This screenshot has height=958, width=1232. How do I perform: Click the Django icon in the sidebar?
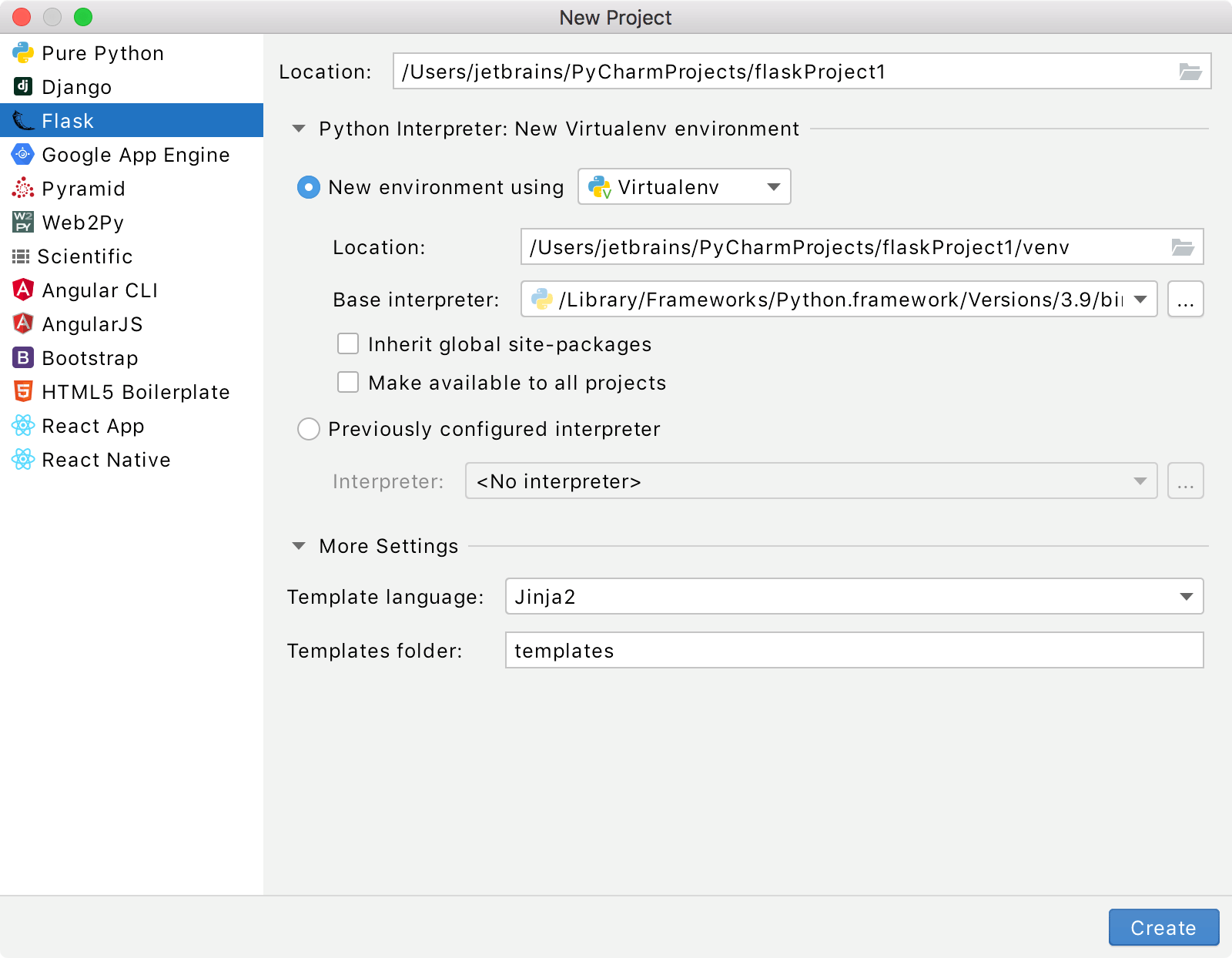click(x=22, y=86)
